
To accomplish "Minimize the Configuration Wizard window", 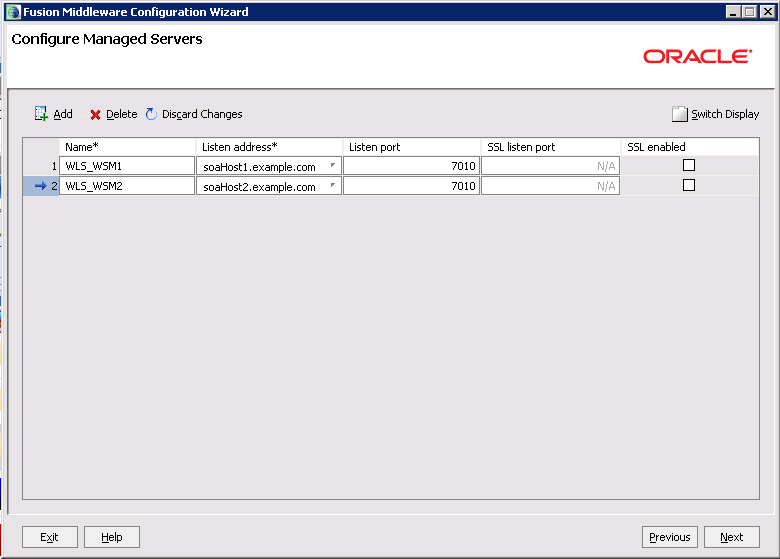I will tap(733, 12).
